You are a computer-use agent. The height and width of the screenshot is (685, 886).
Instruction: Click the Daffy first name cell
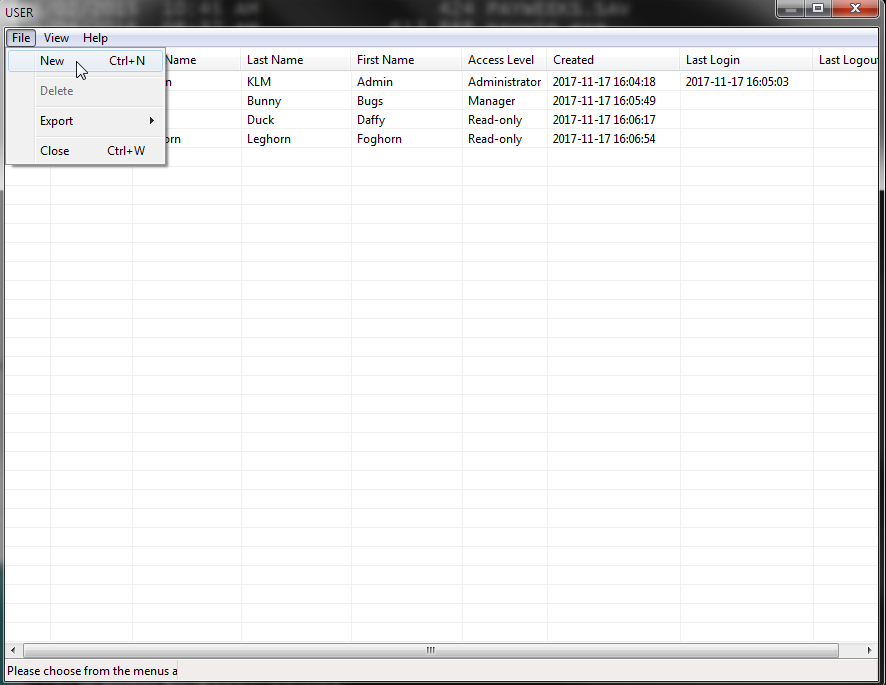coord(407,120)
